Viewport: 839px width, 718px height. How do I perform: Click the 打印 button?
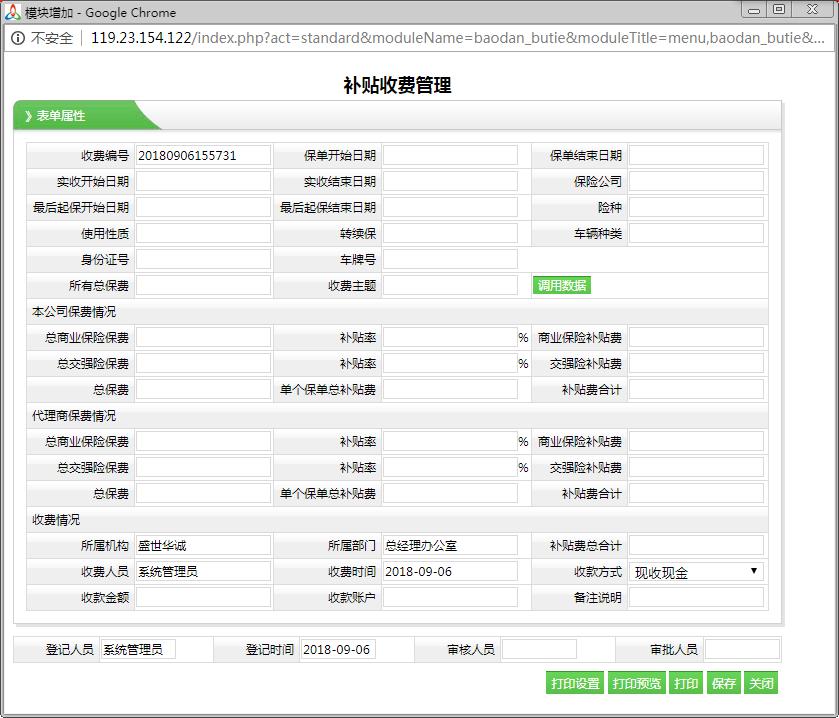(686, 682)
